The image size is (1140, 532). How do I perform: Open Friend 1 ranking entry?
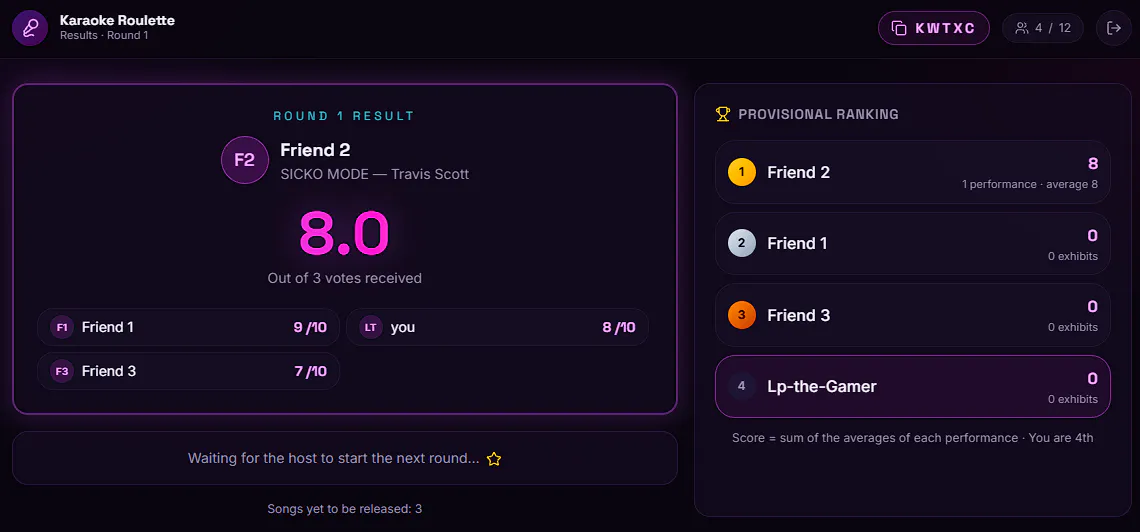912,243
